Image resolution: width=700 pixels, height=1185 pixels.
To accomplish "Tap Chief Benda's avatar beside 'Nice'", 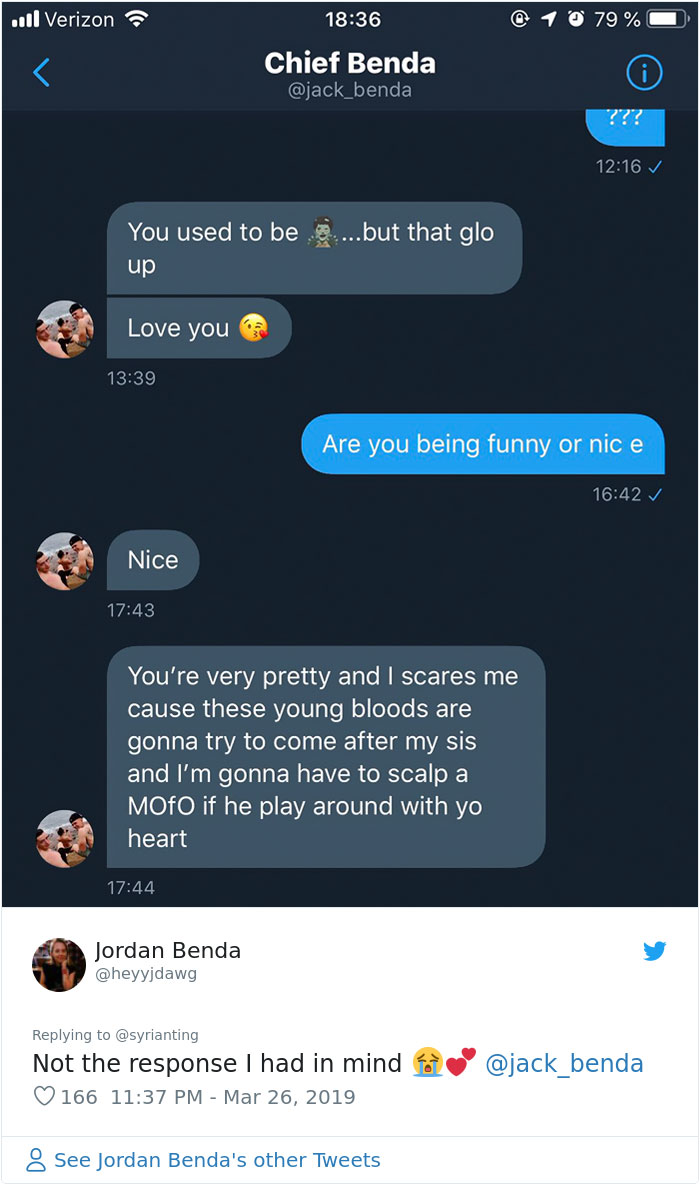I will (63, 561).
